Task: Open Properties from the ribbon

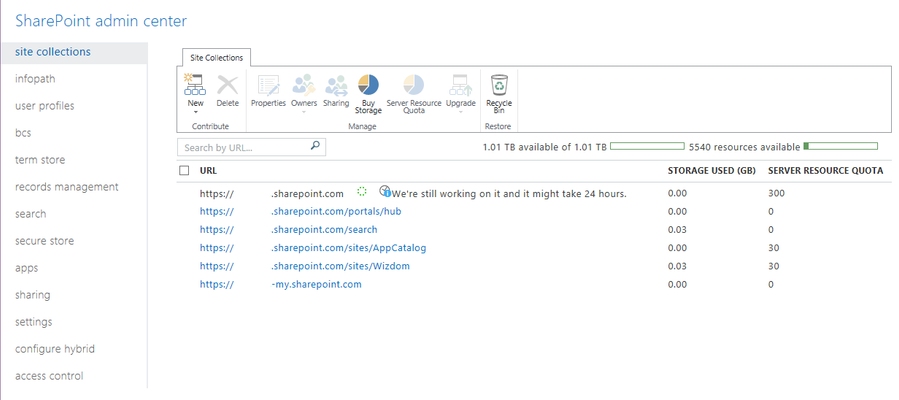Action: [x=268, y=91]
